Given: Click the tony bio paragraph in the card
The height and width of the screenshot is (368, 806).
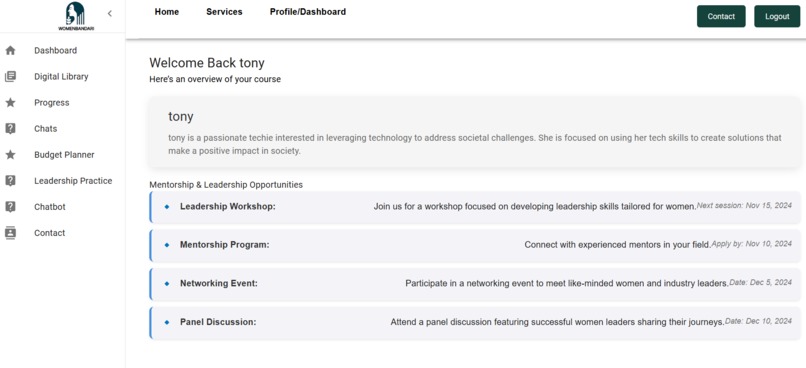Looking at the screenshot, I should click(x=475, y=145).
